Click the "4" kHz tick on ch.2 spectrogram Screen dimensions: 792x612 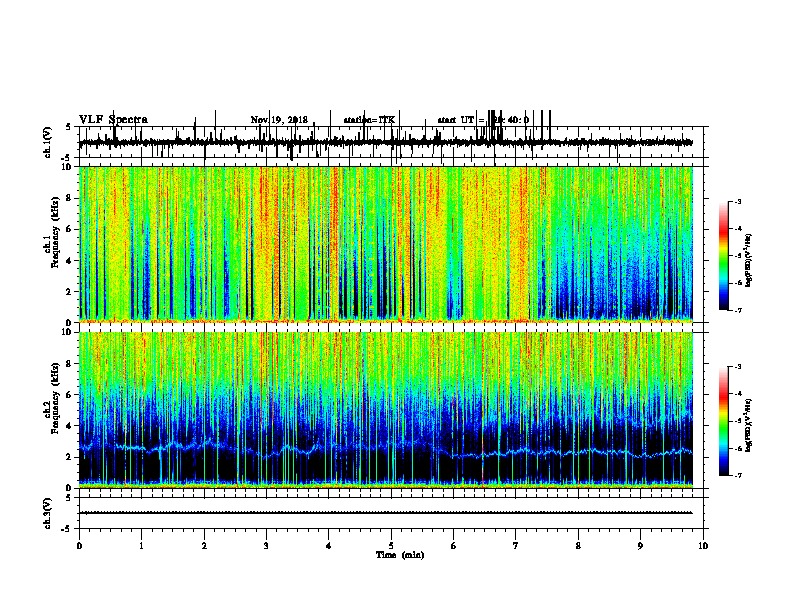pyautogui.click(x=70, y=426)
